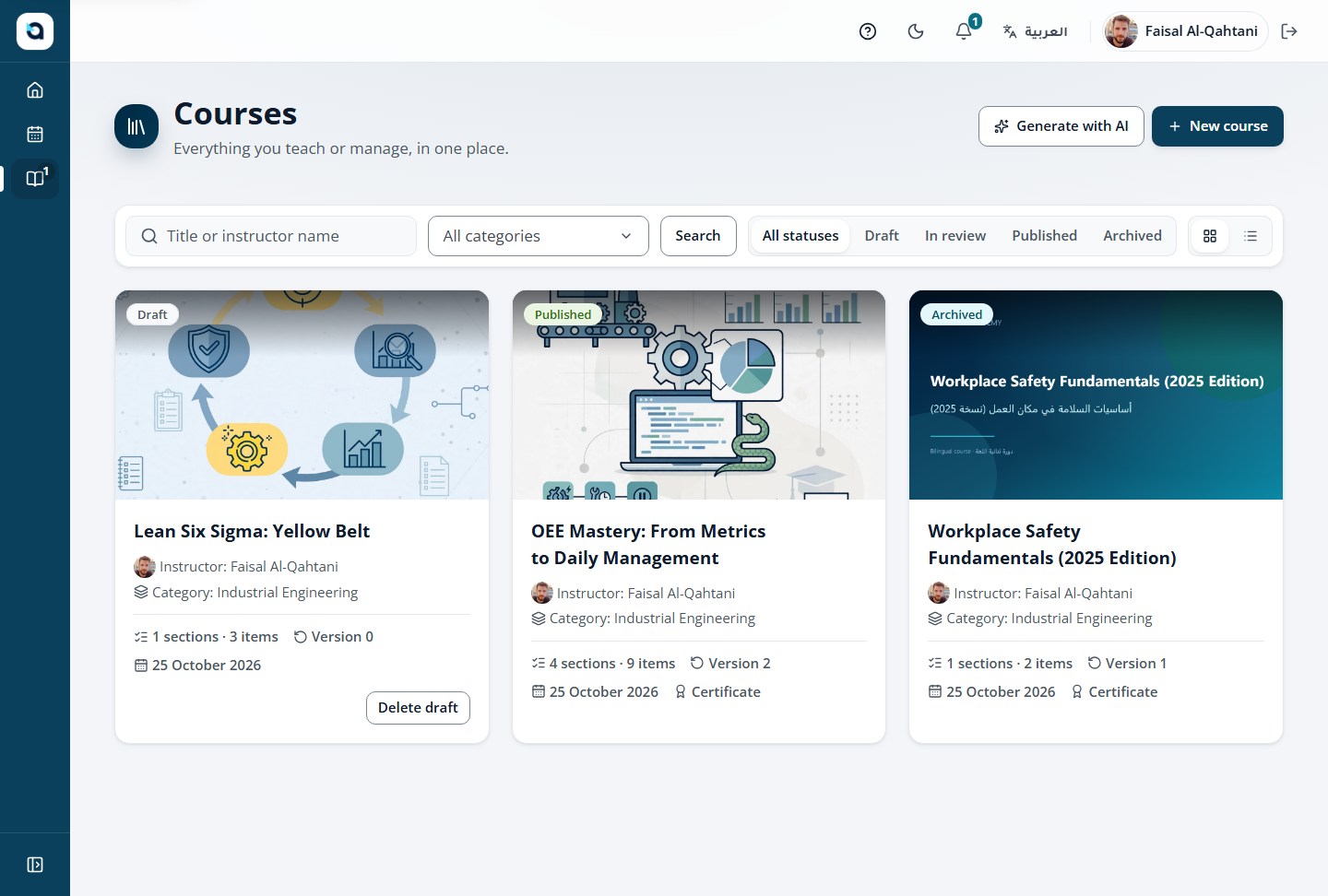Open the All categories dropdown
Image resolution: width=1328 pixels, height=896 pixels.
[539, 236]
